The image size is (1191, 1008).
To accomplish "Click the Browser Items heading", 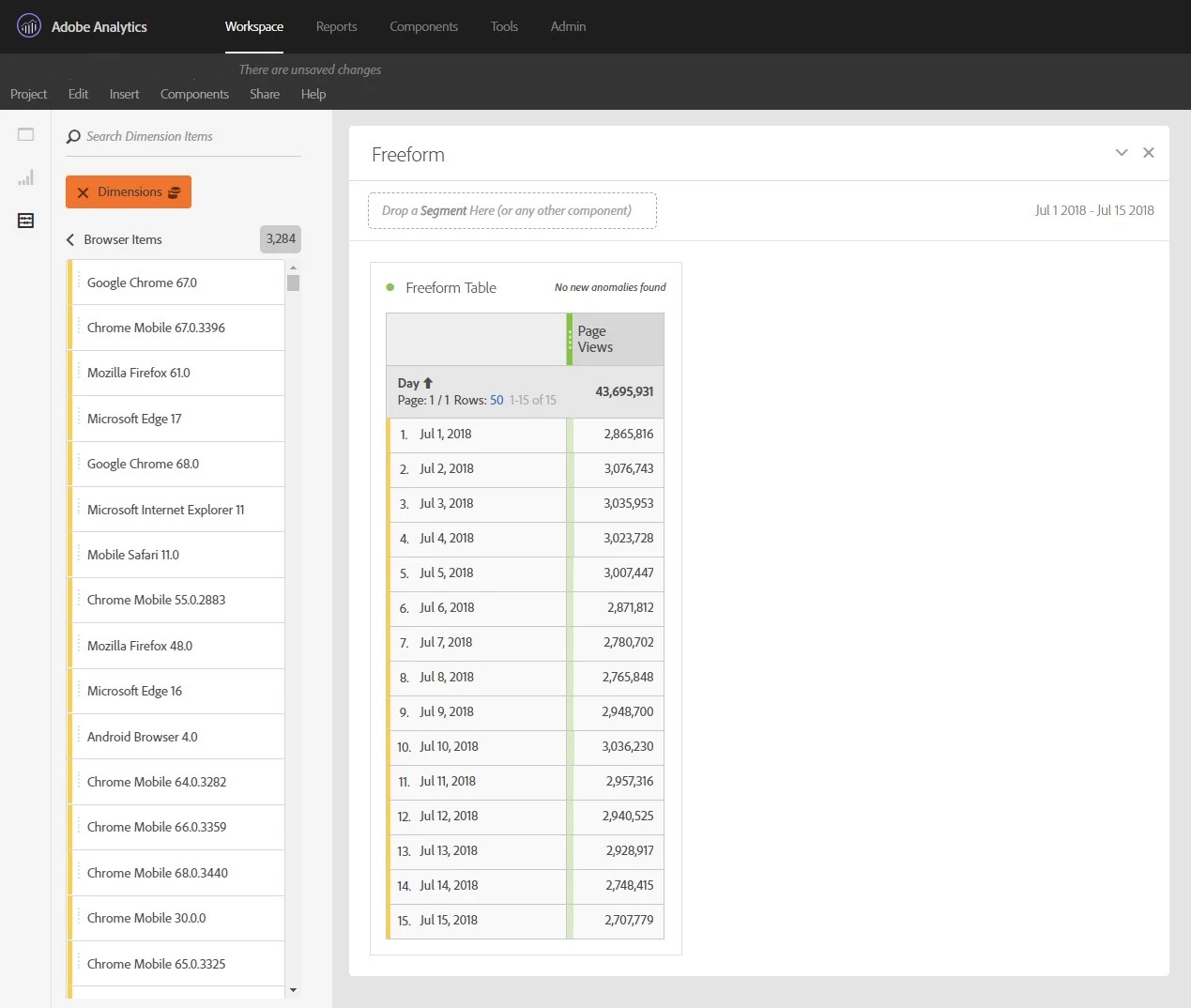I will coord(123,239).
